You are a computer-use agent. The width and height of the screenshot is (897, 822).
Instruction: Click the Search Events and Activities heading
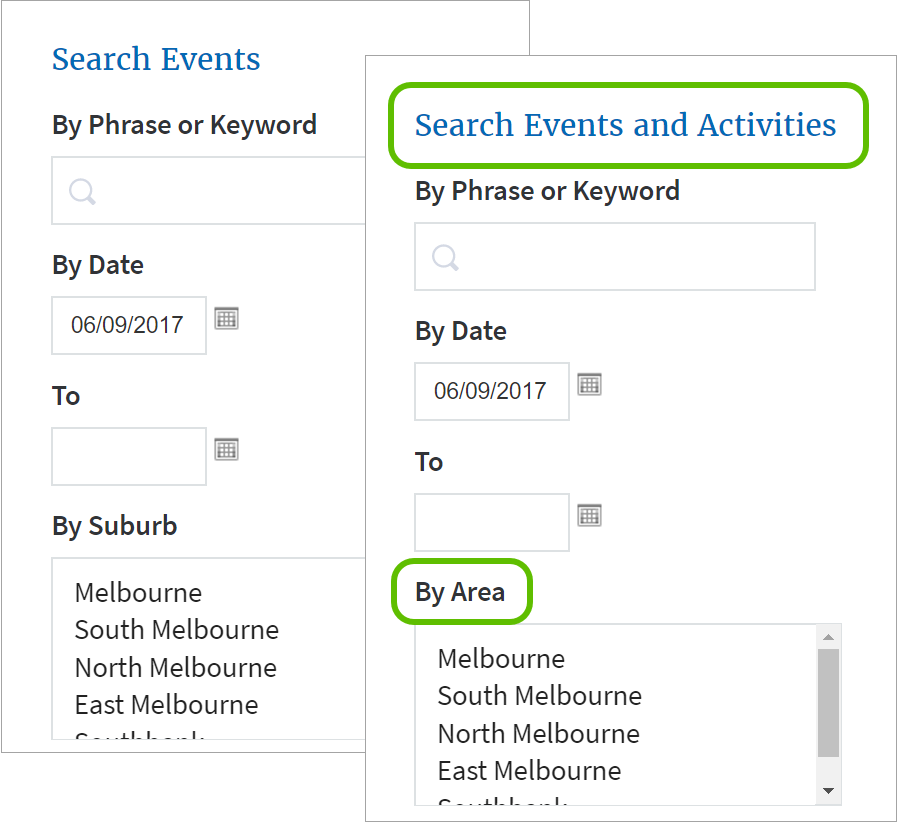click(625, 125)
